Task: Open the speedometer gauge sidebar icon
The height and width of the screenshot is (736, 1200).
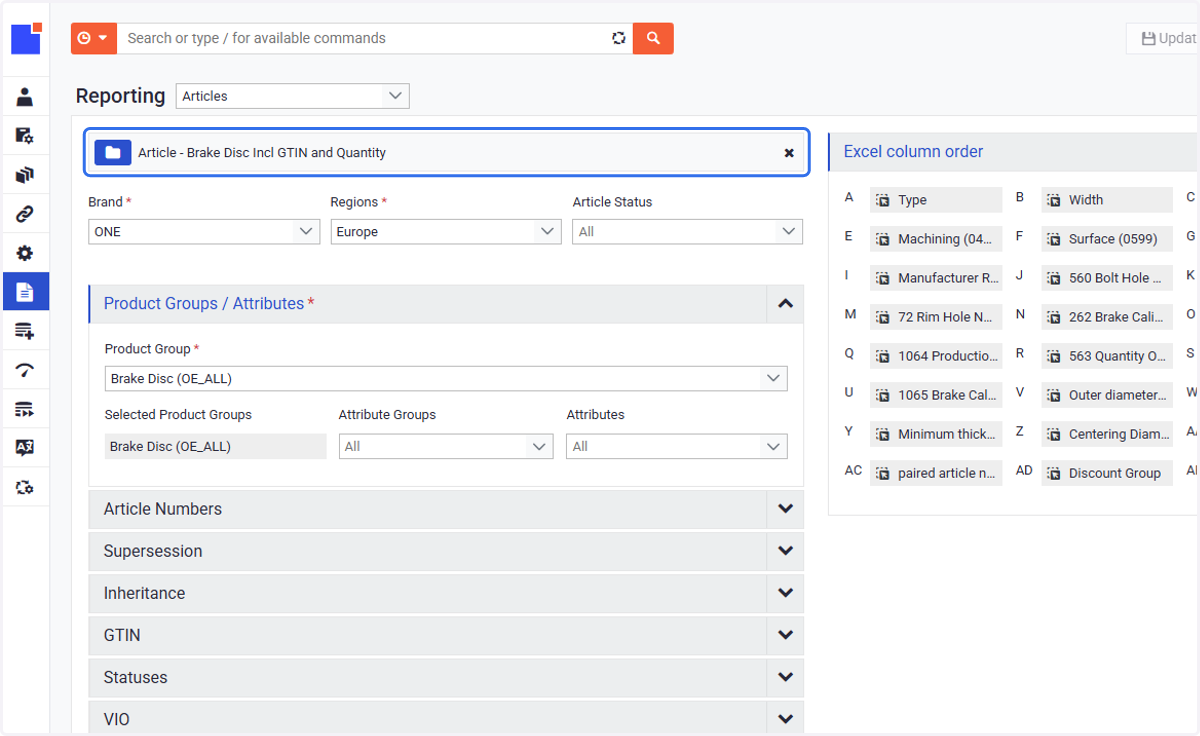Action: pyautogui.click(x=25, y=370)
